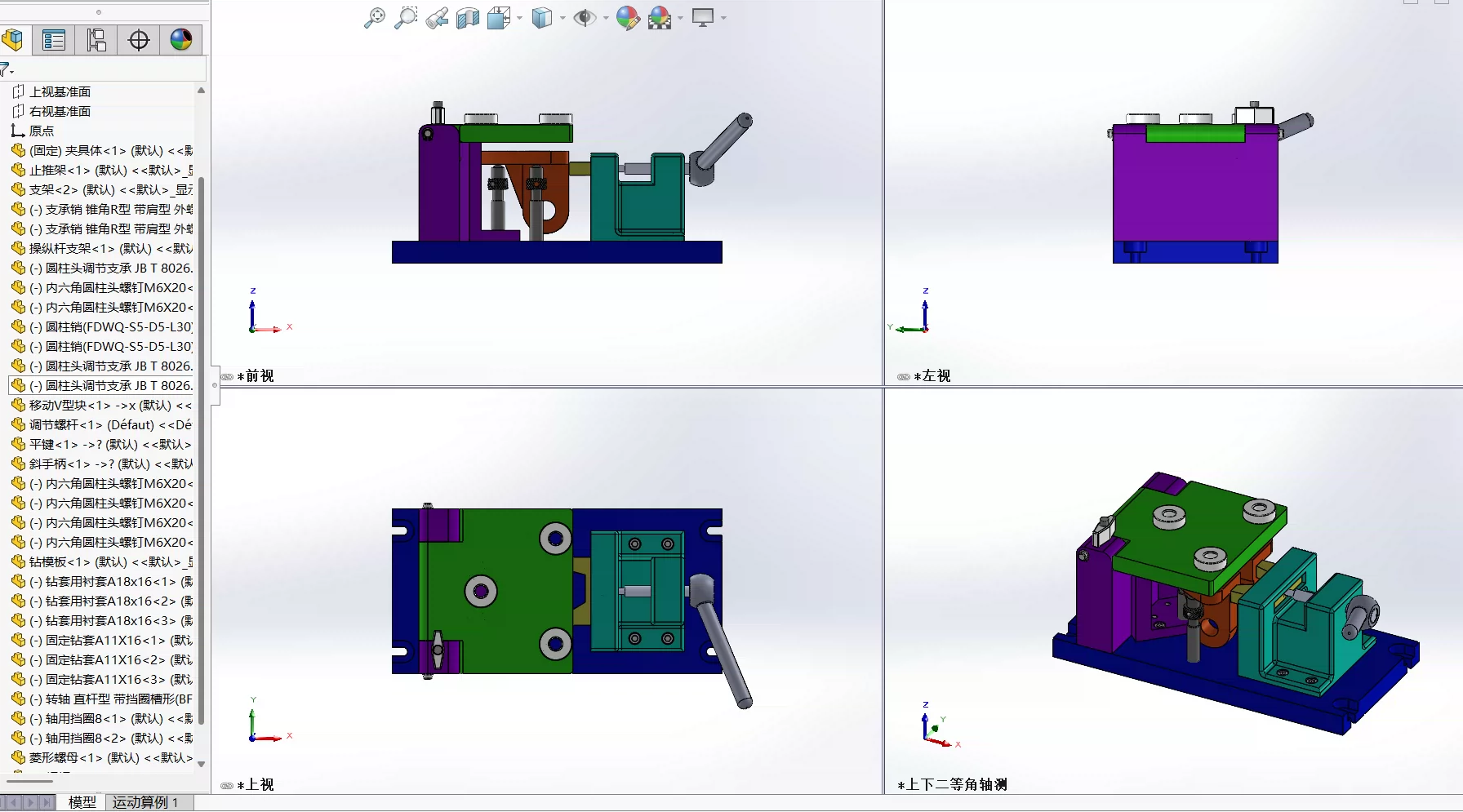Open the DimXpertManager crosshair tab
1463x812 pixels.
(139, 40)
